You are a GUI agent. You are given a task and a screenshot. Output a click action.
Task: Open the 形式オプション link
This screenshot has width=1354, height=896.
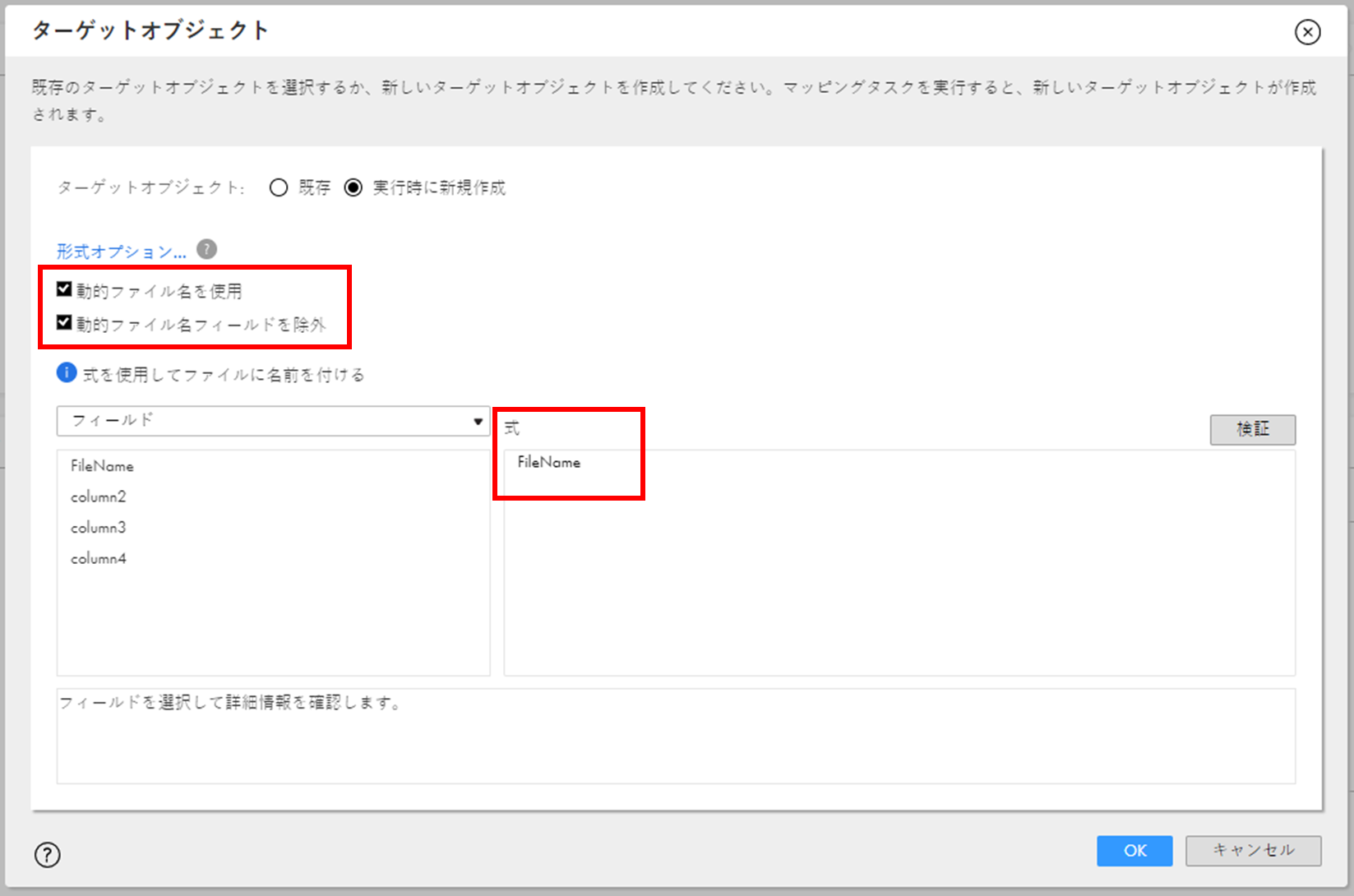[x=122, y=251]
